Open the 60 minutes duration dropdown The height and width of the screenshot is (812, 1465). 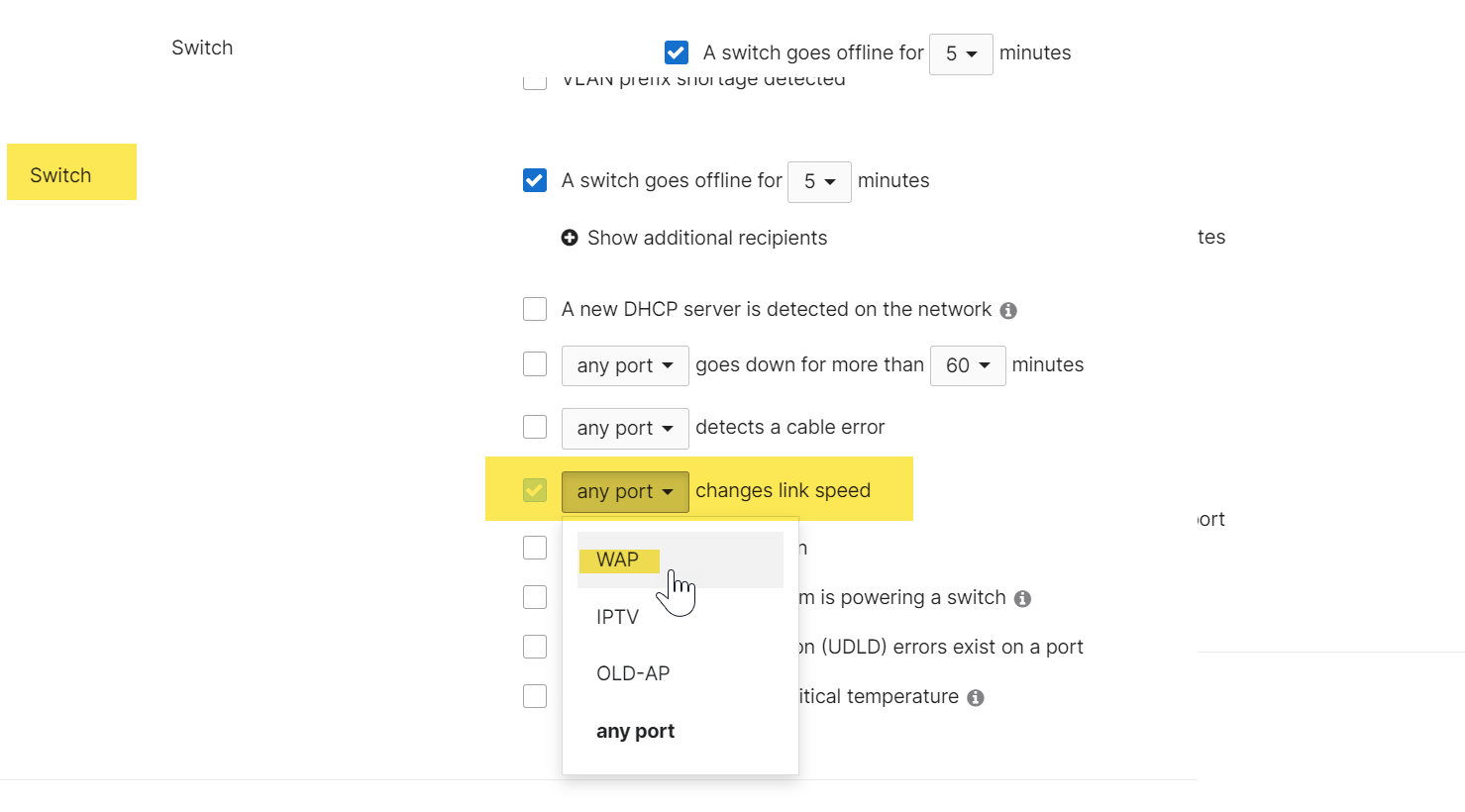tap(968, 365)
